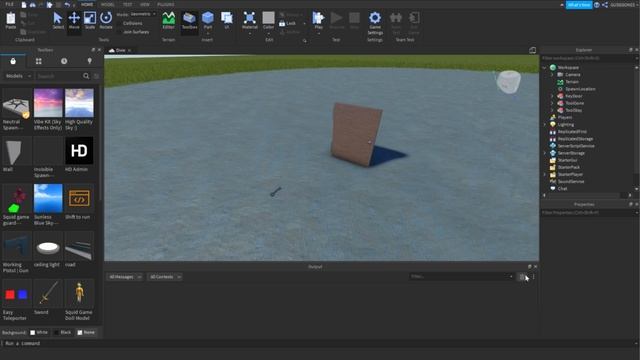
Task: Open Toolbox creations lightbulb tab
Action: [89, 61]
